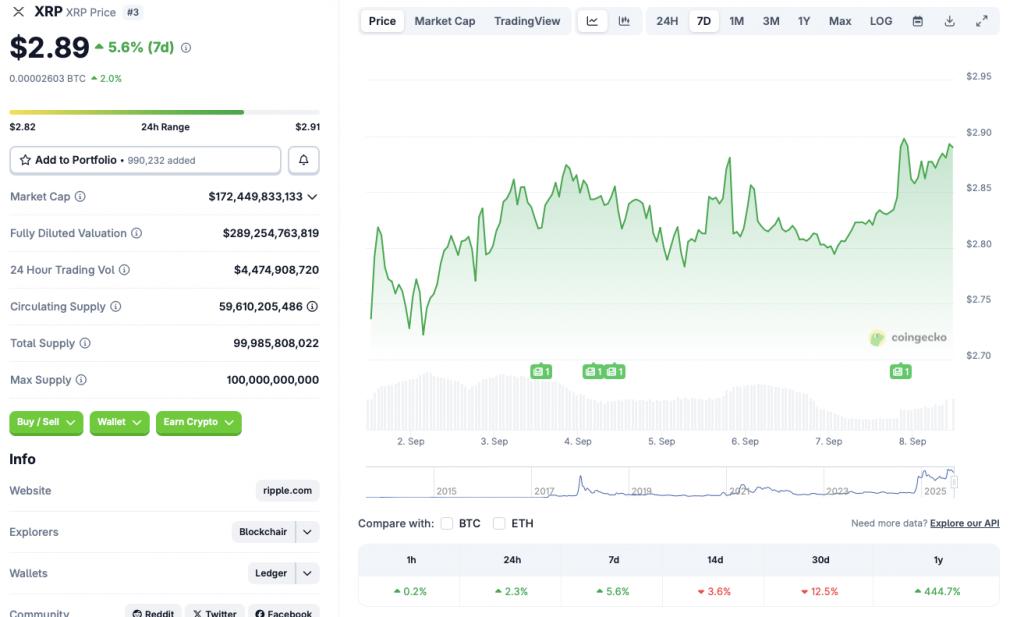Image resolution: width=1024 pixels, height=617 pixels.
Task: Click the notification bell icon
Action: point(305,159)
